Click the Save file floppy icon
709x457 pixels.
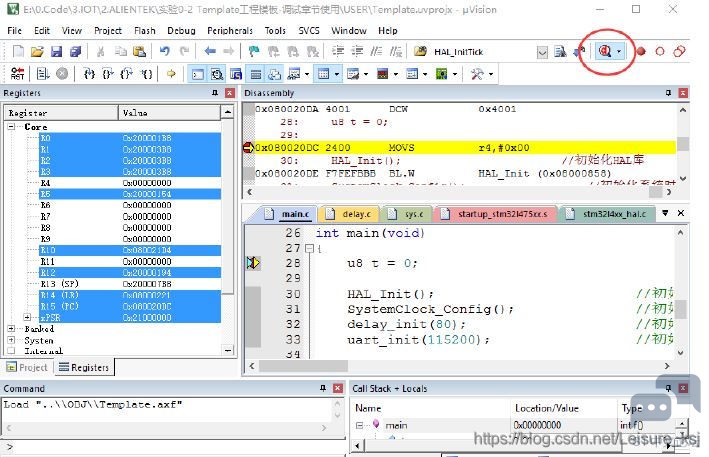56,52
